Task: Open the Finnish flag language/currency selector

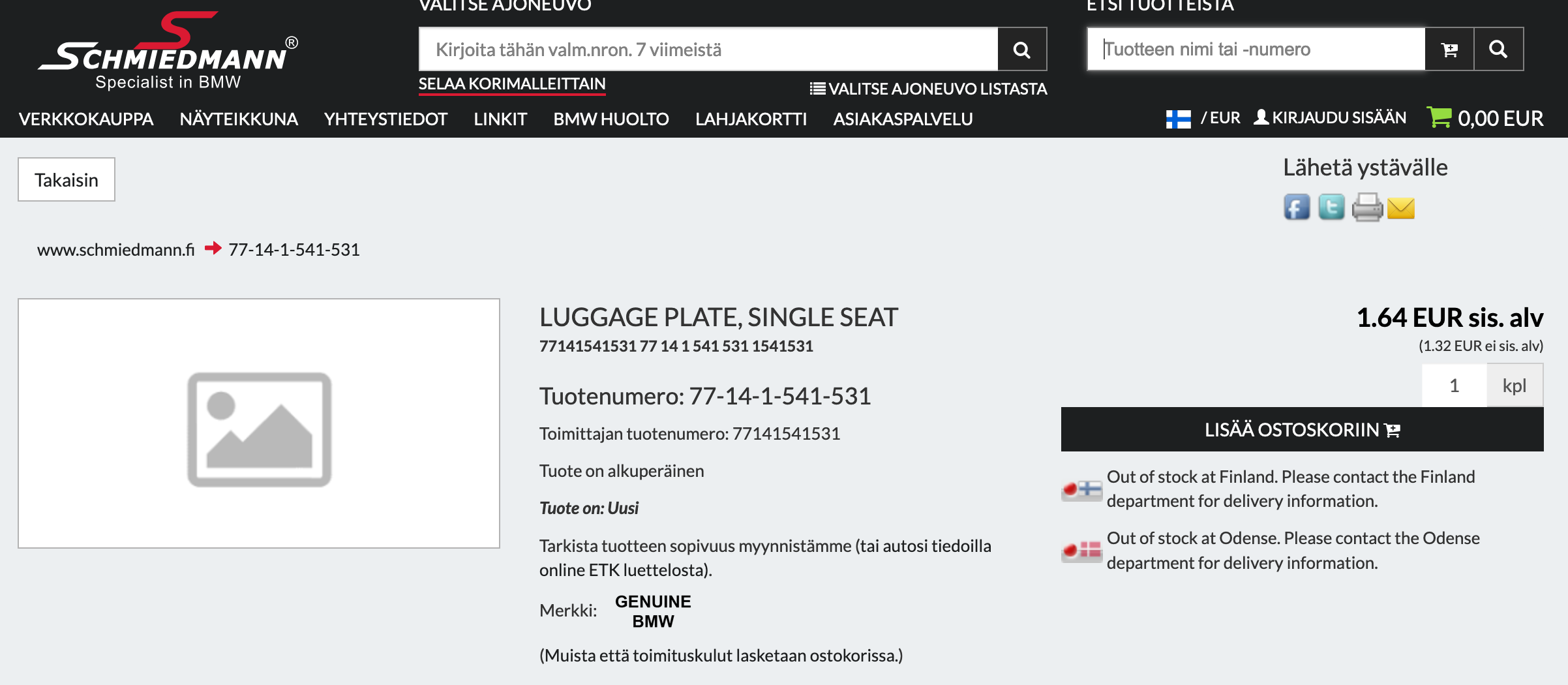Action: [x=1178, y=119]
